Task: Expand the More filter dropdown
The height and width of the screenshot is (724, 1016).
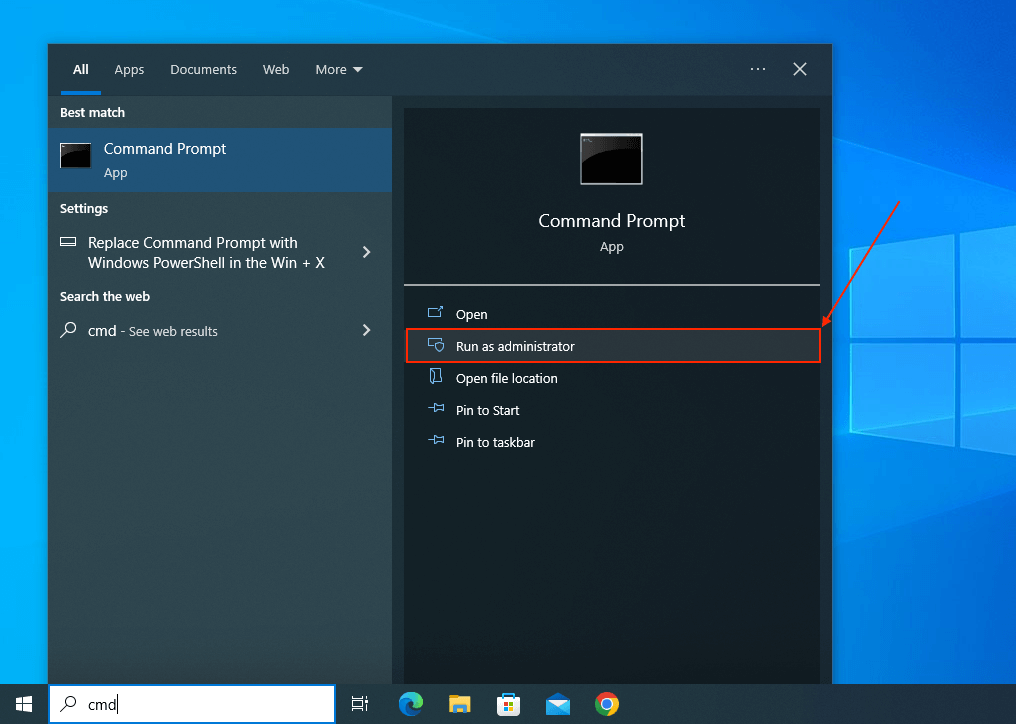Action: pos(339,70)
